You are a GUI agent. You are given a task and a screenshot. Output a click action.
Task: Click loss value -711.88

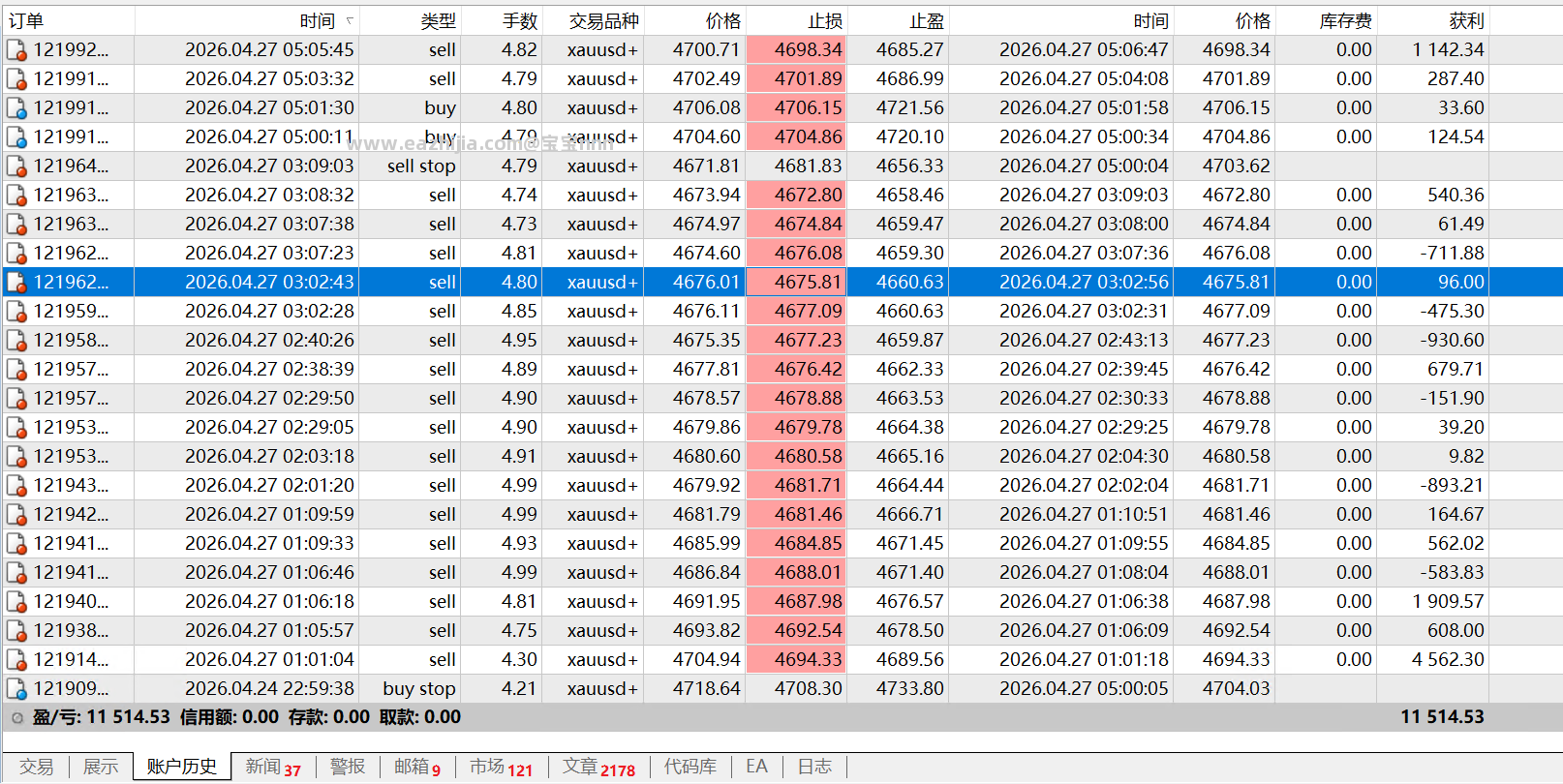pyautogui.click(x=1453, y=254)
